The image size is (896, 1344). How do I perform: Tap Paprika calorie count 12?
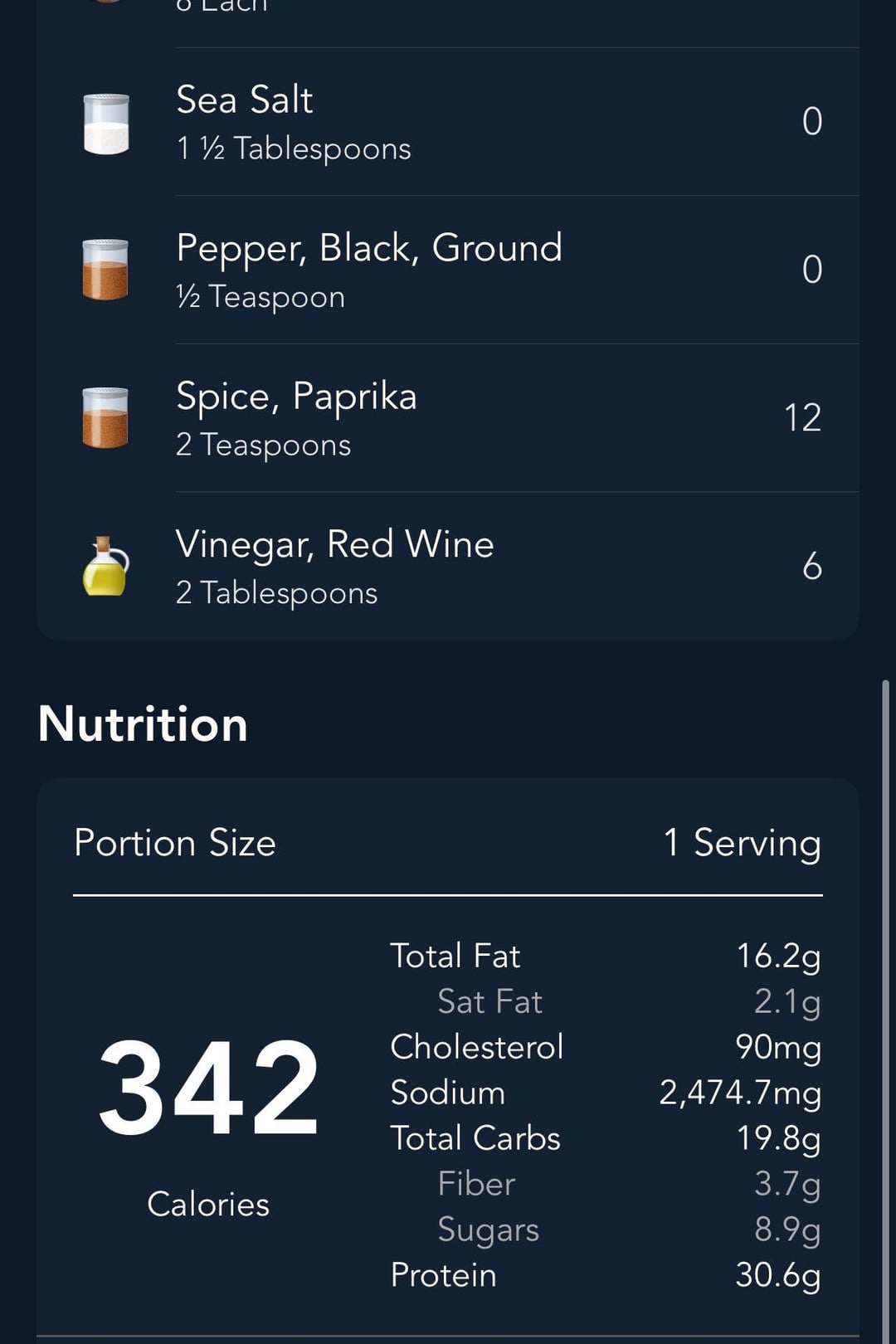(x=802, y=418)
